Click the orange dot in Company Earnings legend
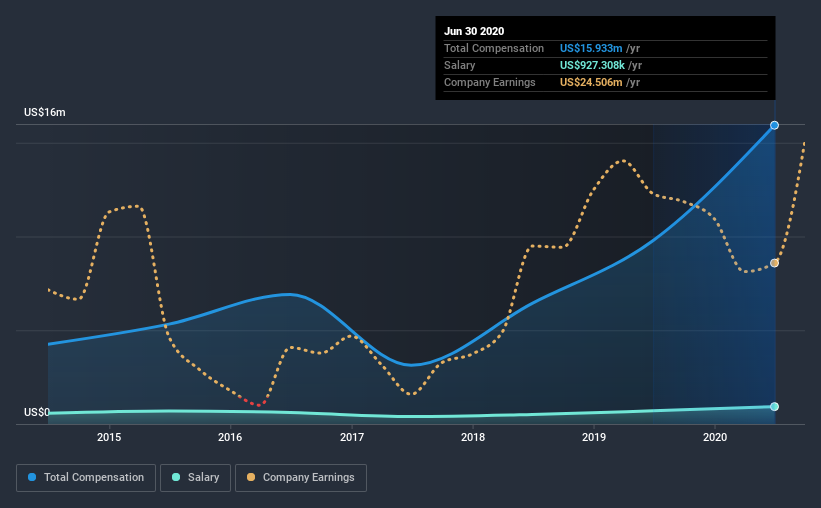This screenshot has height=508, width=821. [251, 477]
